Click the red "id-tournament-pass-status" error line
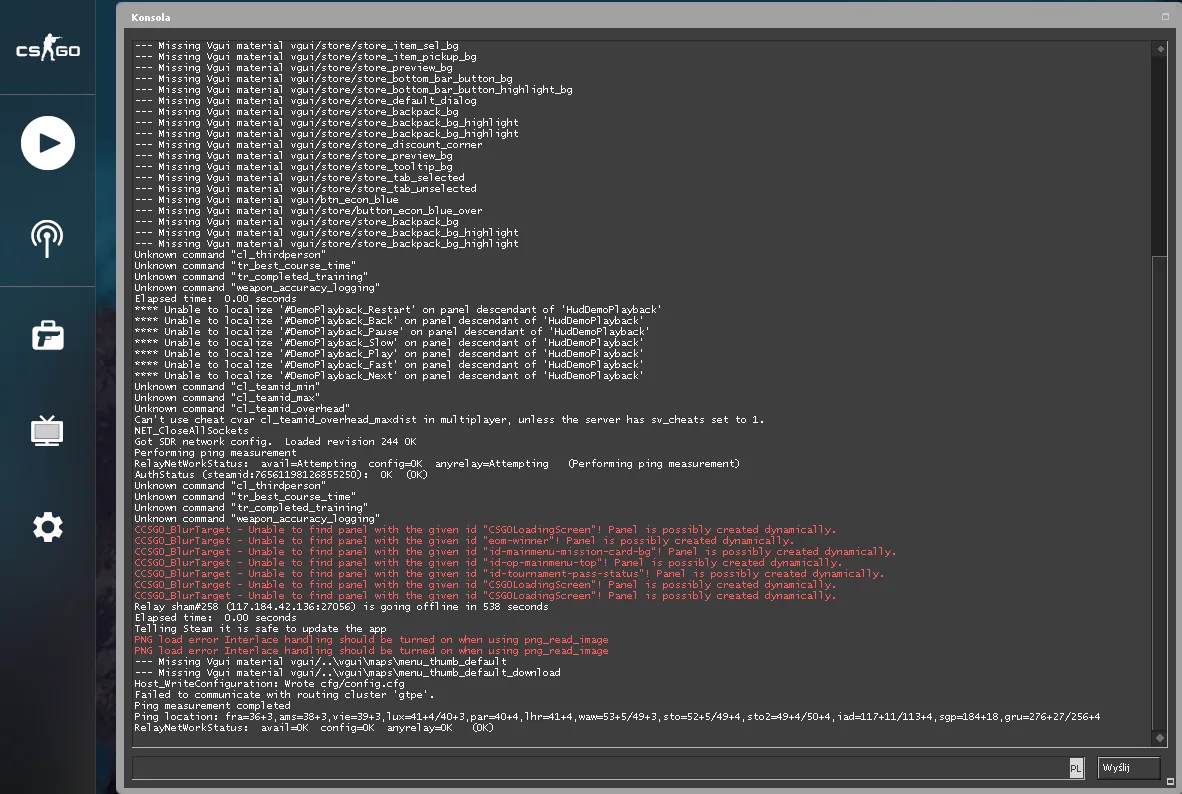The image size is (1182, 794). pyautogui.click(x=510, y=574)
